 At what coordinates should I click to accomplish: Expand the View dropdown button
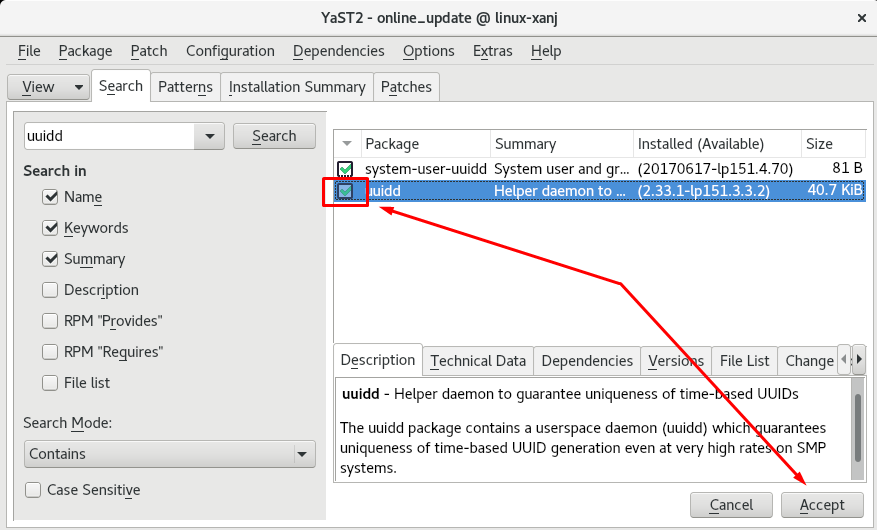pos(49,87)
